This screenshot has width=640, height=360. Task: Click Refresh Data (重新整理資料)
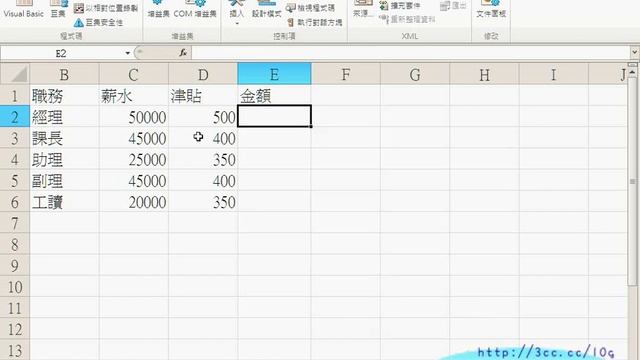click(407, 19)
